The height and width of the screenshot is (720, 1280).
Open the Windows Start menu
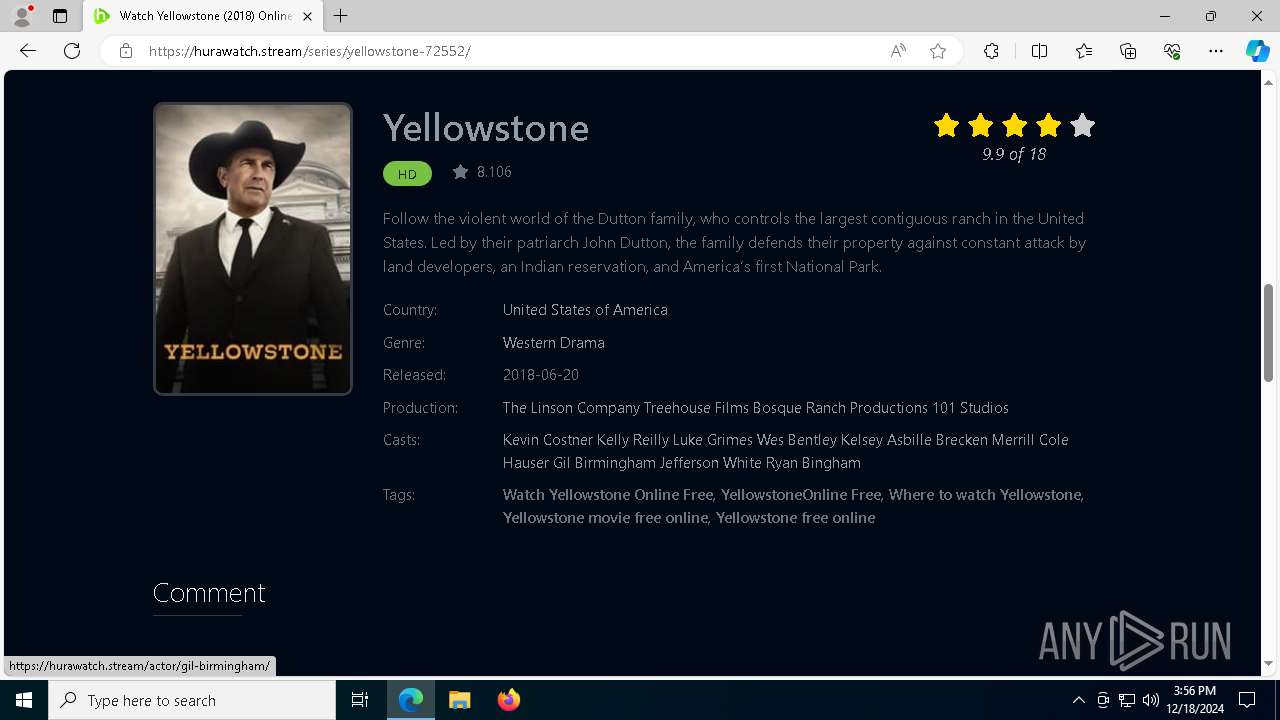(x=24, y=700)
